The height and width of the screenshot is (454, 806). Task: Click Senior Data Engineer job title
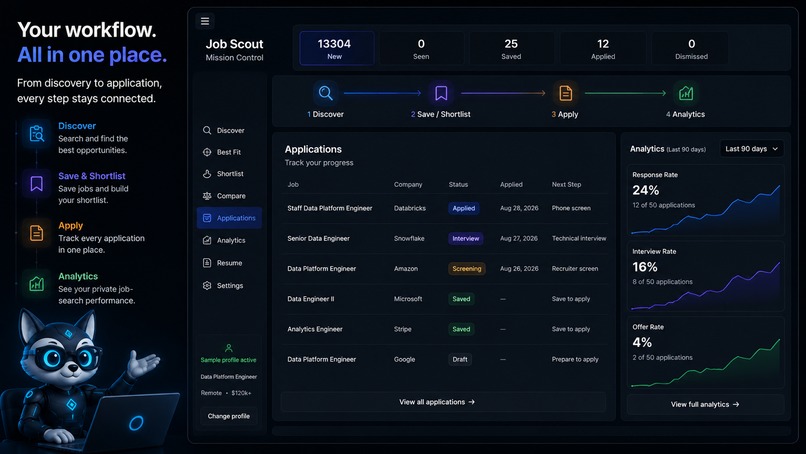point(318,239)
